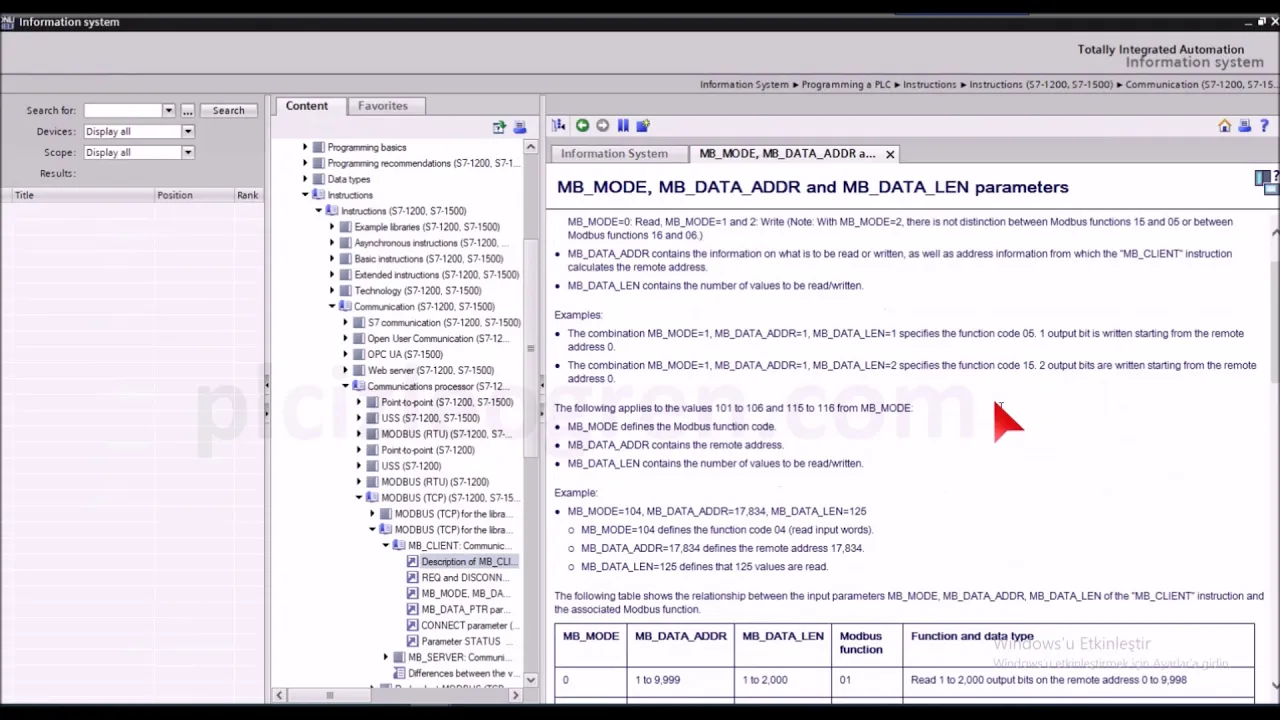Click the blue question mark help icon

tap(1264, 126)
